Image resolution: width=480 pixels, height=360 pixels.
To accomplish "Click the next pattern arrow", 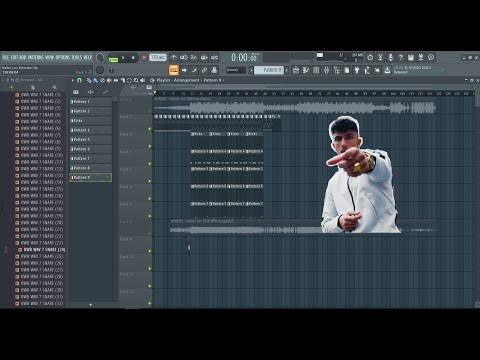I will tap(286, 70).
